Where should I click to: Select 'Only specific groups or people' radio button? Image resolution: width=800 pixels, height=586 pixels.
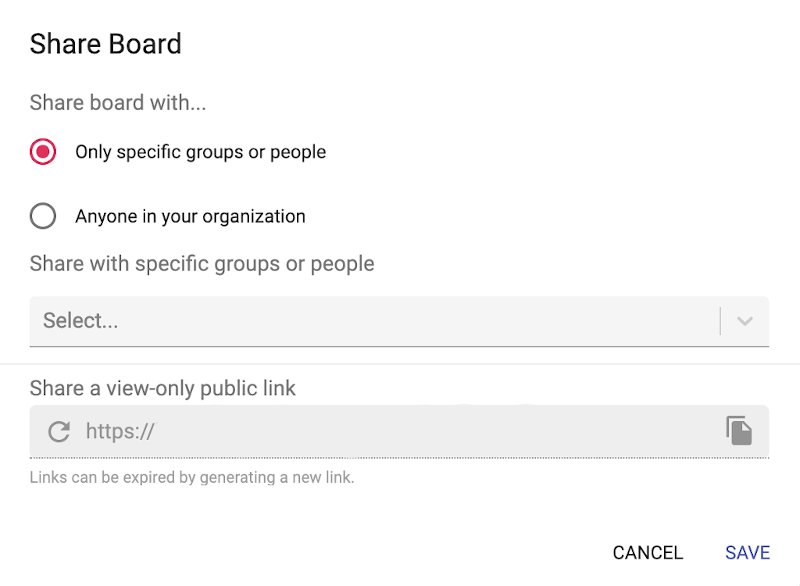tap(43, 152)
